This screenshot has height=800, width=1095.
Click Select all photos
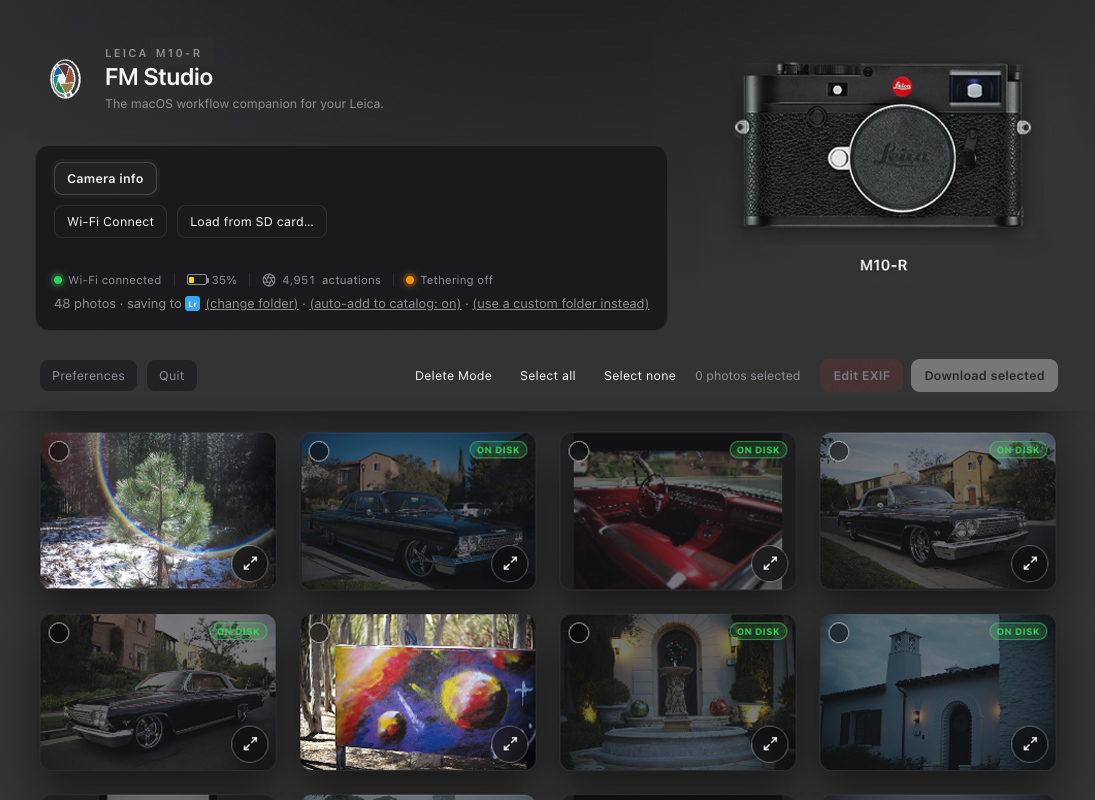548,376
